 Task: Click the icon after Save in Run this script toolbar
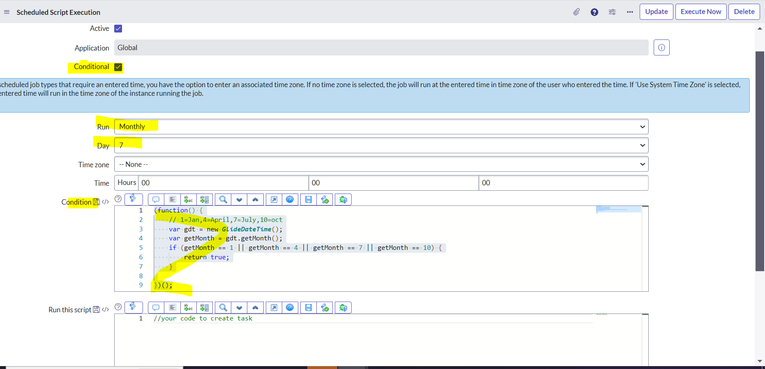[x=325, y=308]
